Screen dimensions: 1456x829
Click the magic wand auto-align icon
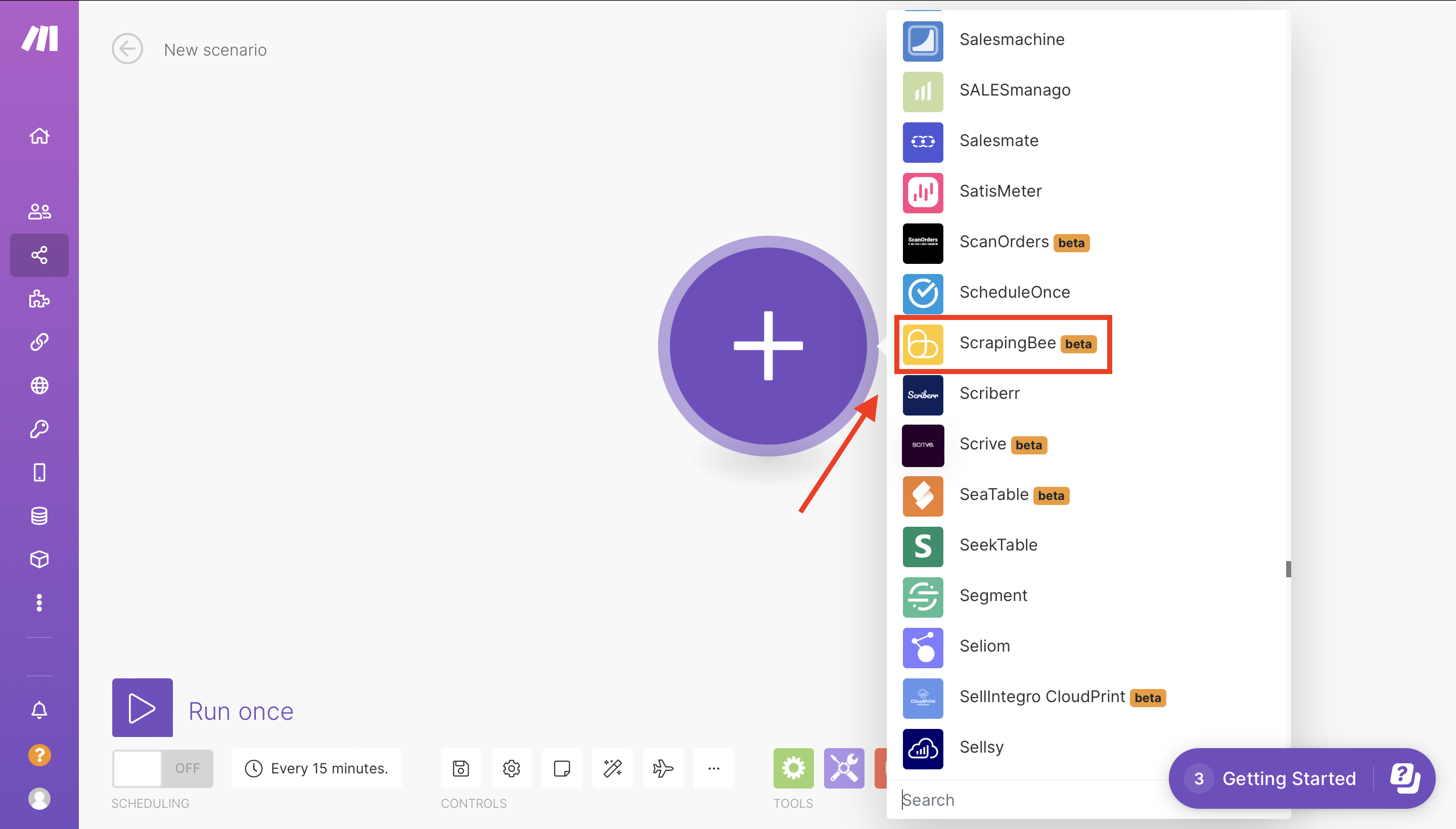pyautogui.click(x=612, y=768)
